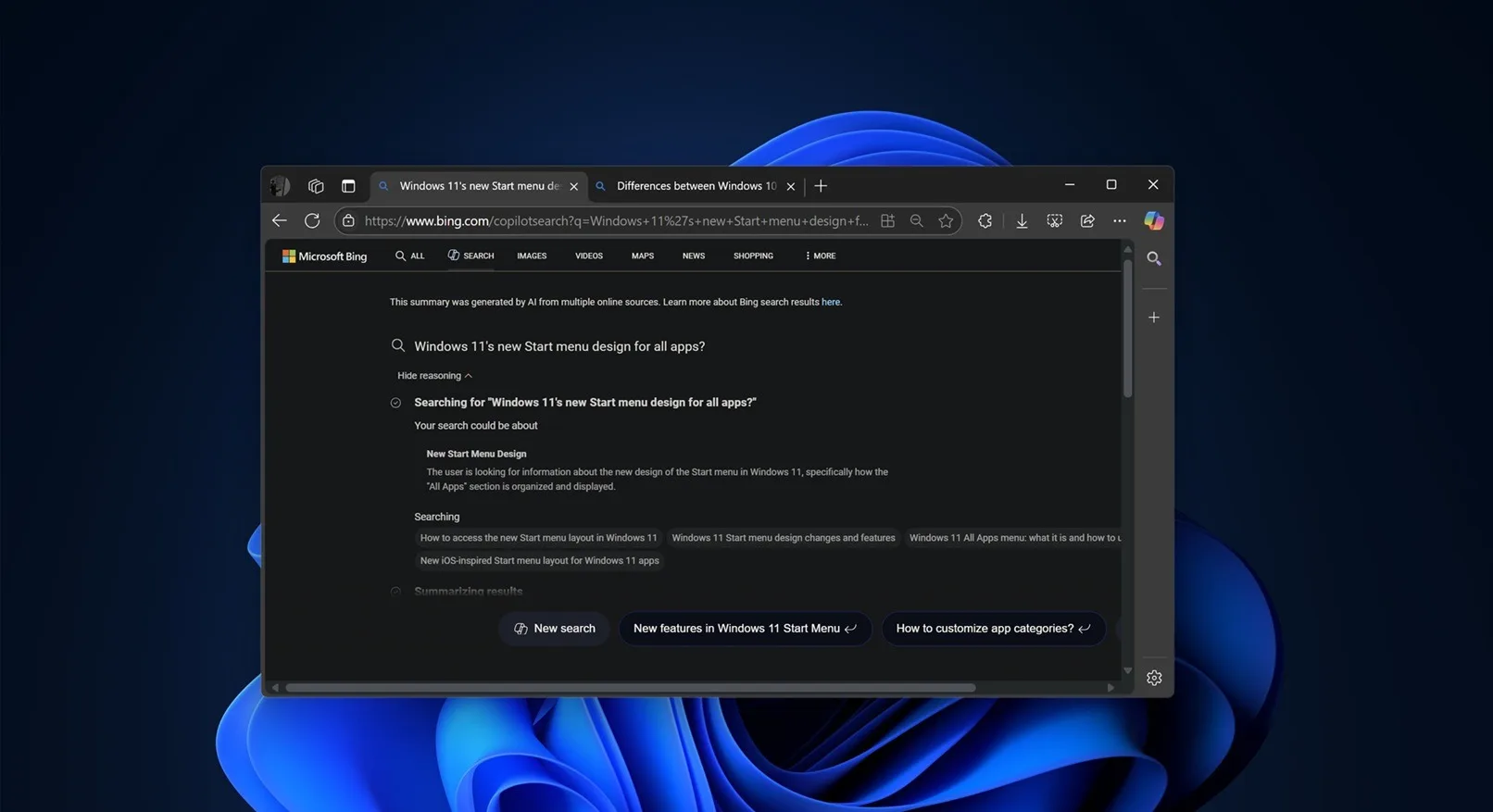This screenshot has height=812, width=1493.
Task: Click the Microsoft Bing logo
Action: click(x=325, y=256)
